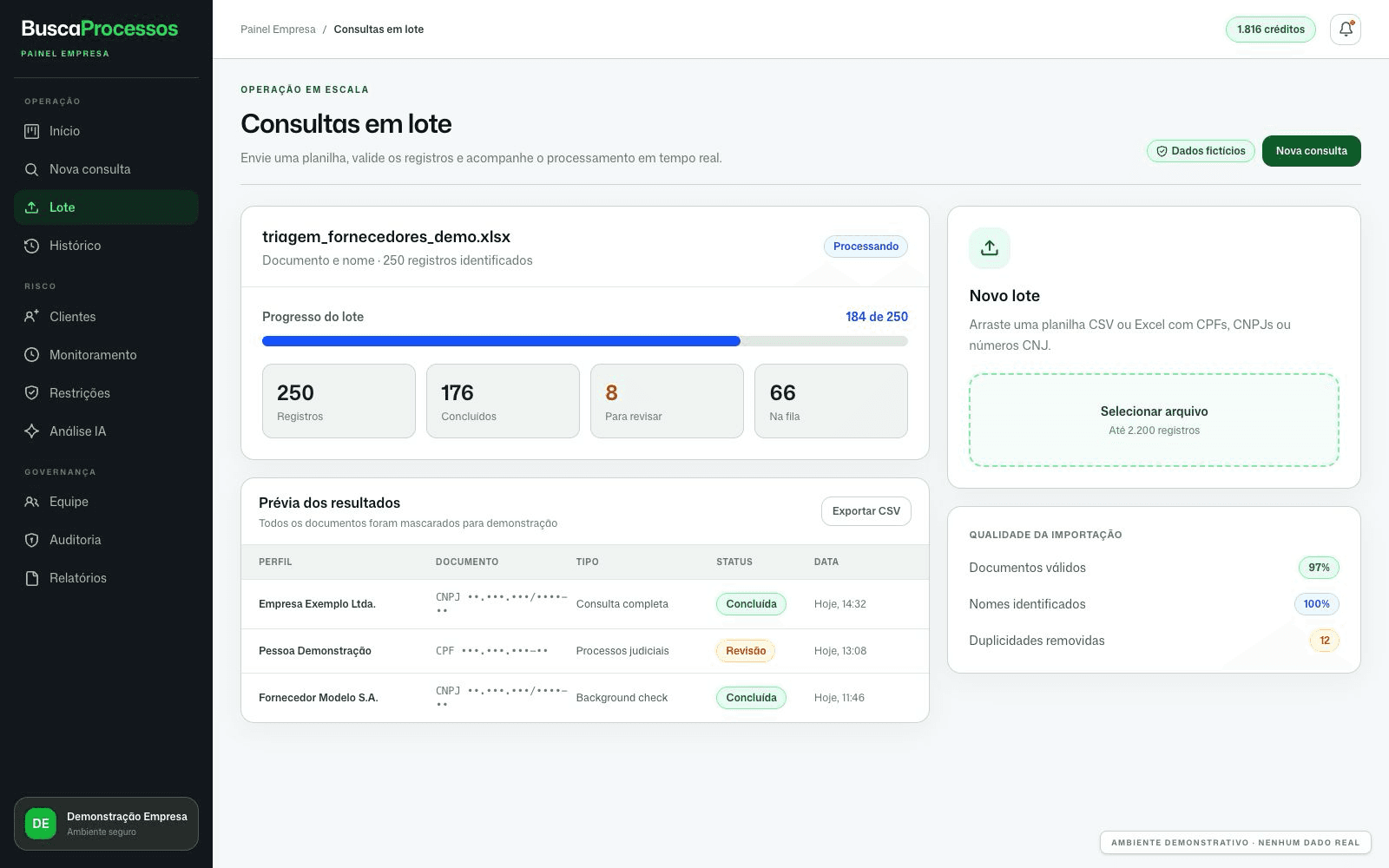Click the Painel Empresa breadcrumb link
This screenshot has width=1389, height=868.
pyautogui.click(x=278, y=30)
